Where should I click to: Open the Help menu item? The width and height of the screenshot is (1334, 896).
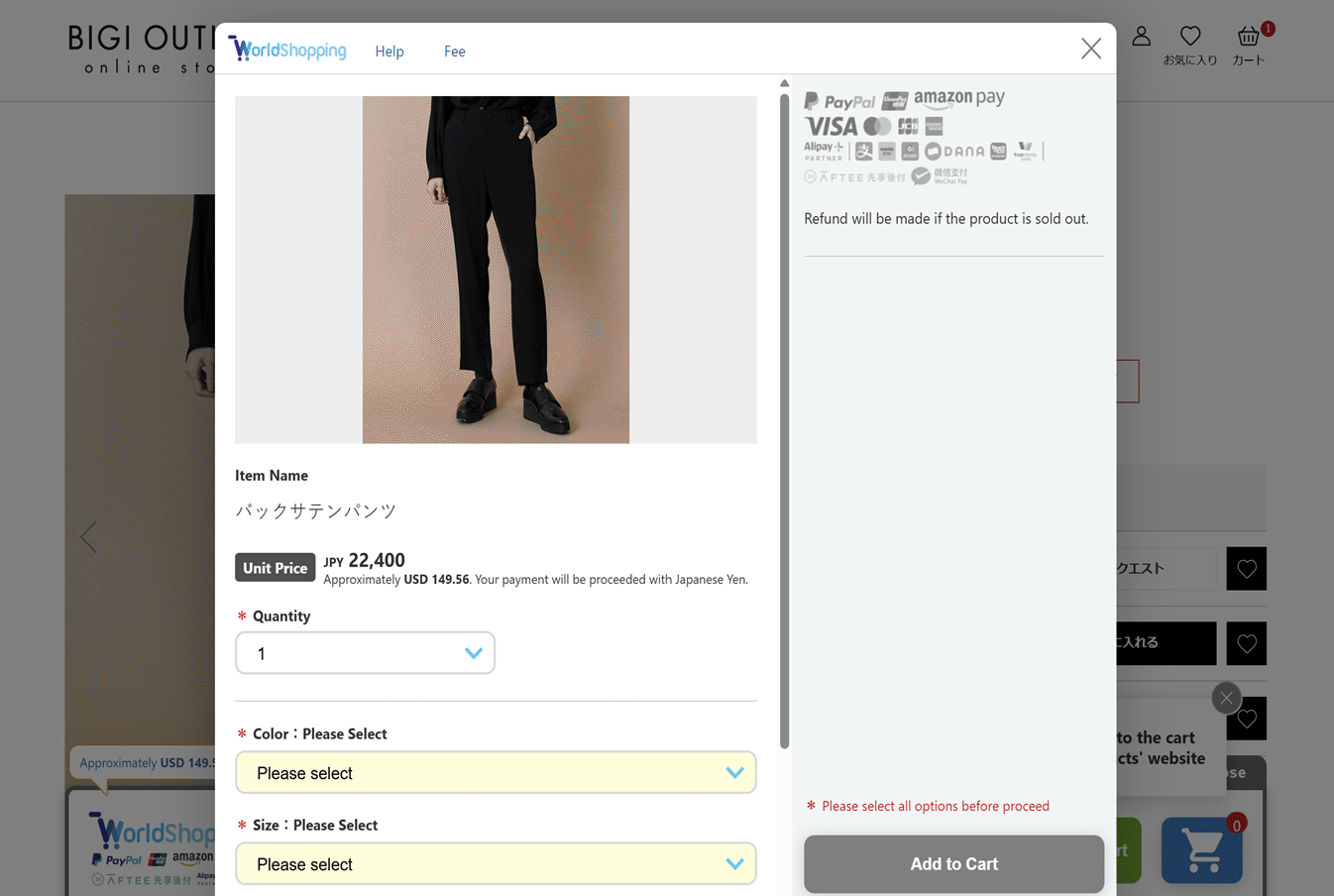389,52
